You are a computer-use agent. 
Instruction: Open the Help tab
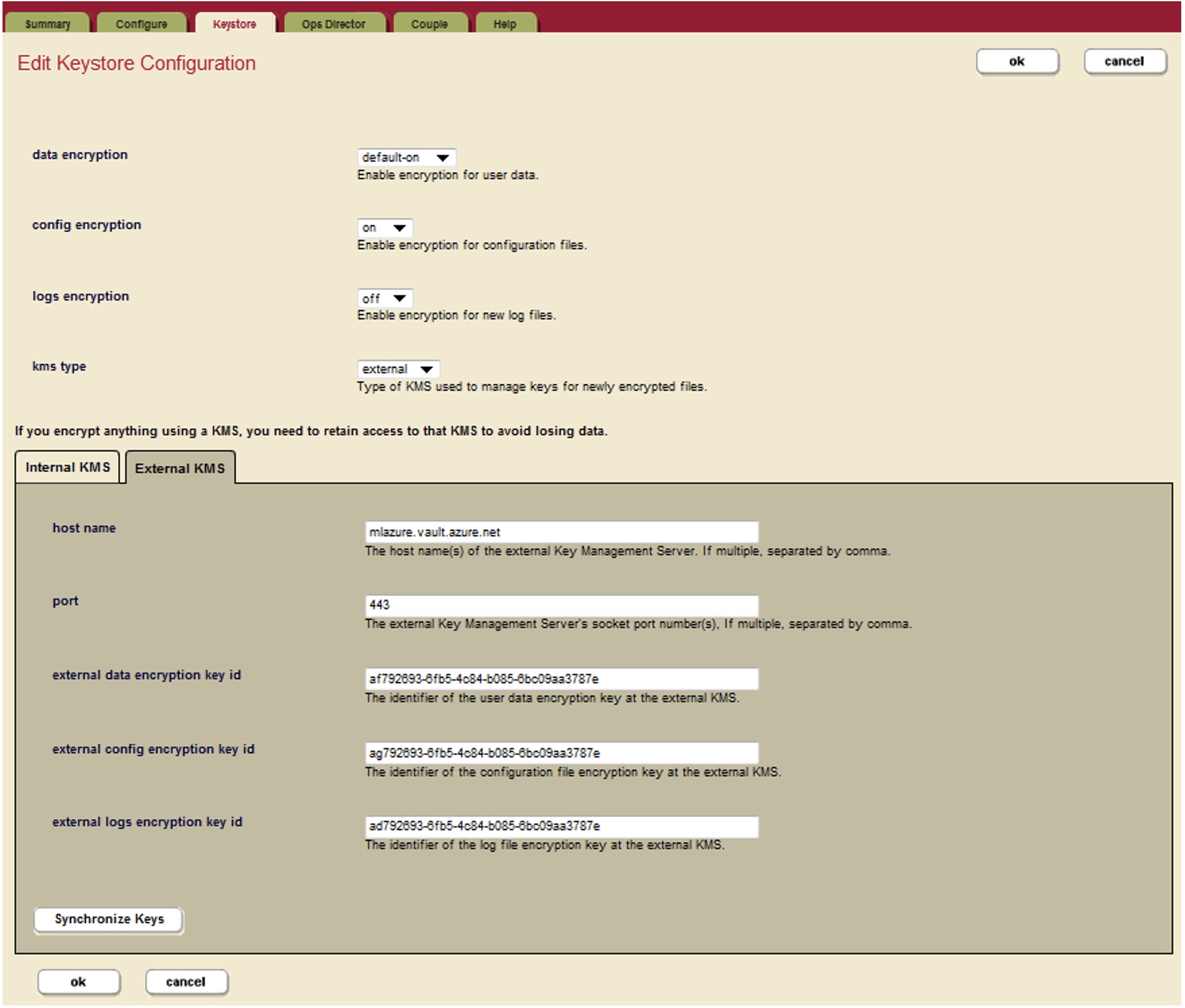[505, 24]
